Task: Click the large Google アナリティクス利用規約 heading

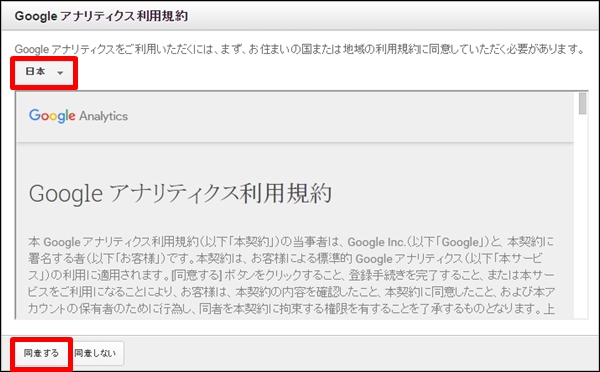Action: (x=180, y=193)
